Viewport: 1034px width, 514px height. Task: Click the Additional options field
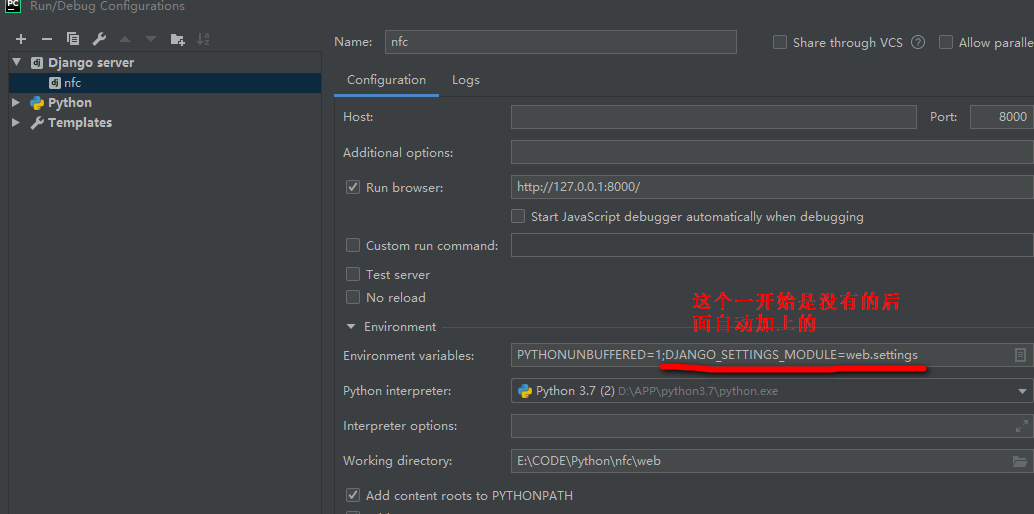point(772,152)
